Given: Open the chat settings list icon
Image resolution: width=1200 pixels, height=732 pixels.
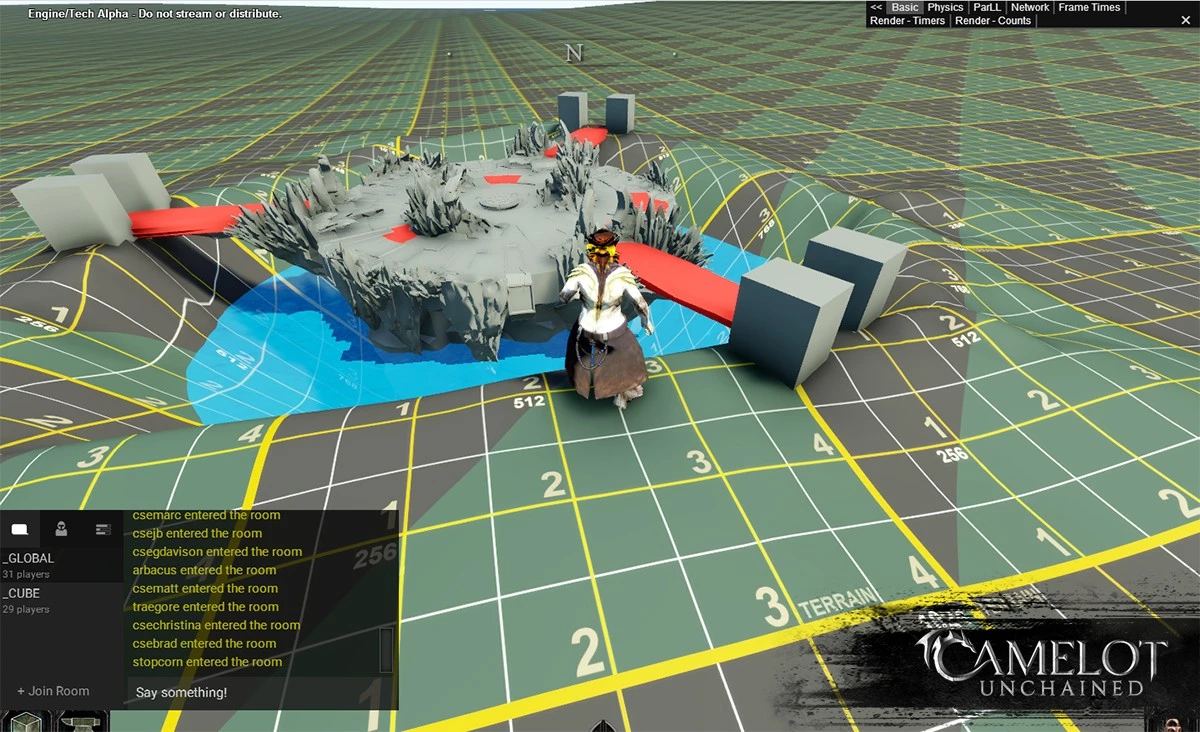Looking at the screenshot, I should pyautogui.click(x=101, y=529).
